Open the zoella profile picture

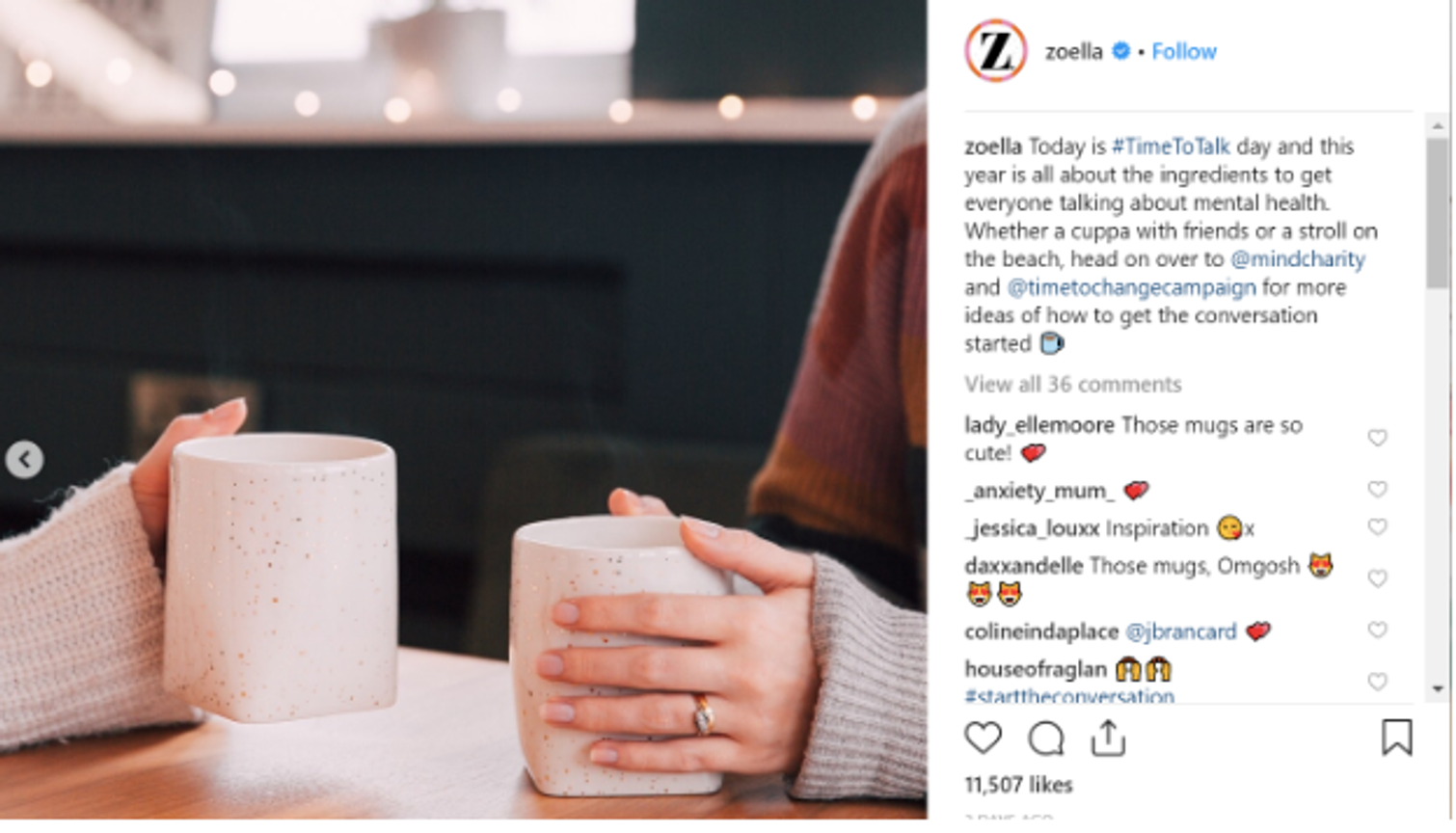(x=995, y=51)
